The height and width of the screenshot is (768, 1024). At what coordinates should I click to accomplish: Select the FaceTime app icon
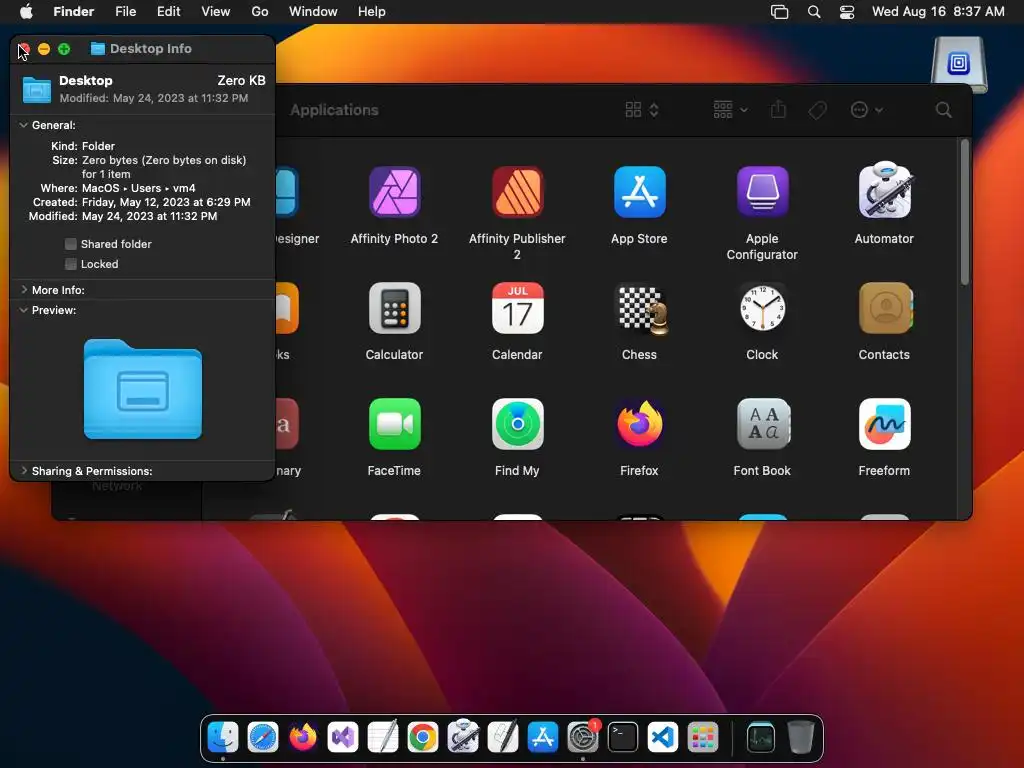394,424
